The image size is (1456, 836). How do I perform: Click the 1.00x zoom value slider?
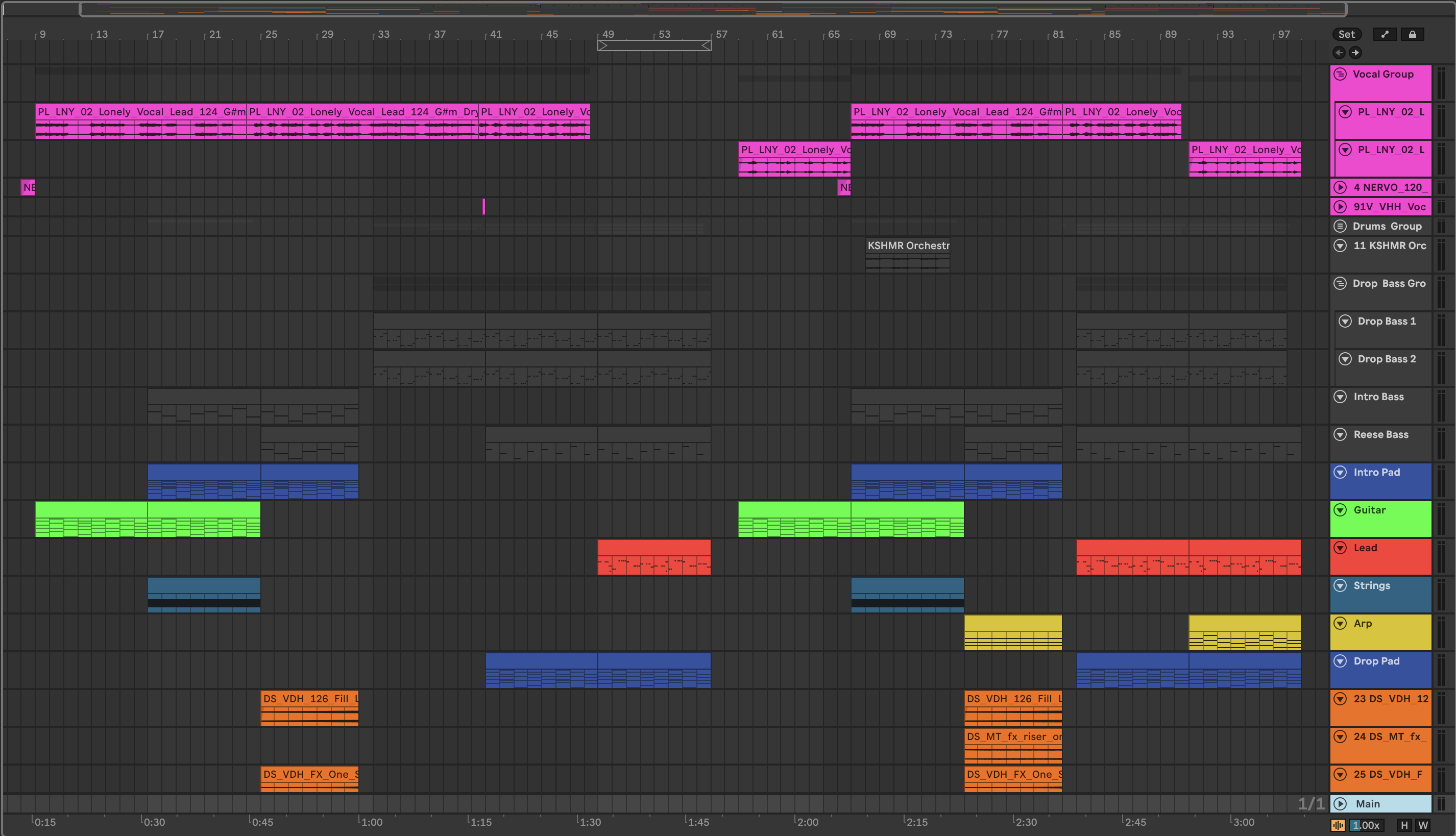(1365, 825)
